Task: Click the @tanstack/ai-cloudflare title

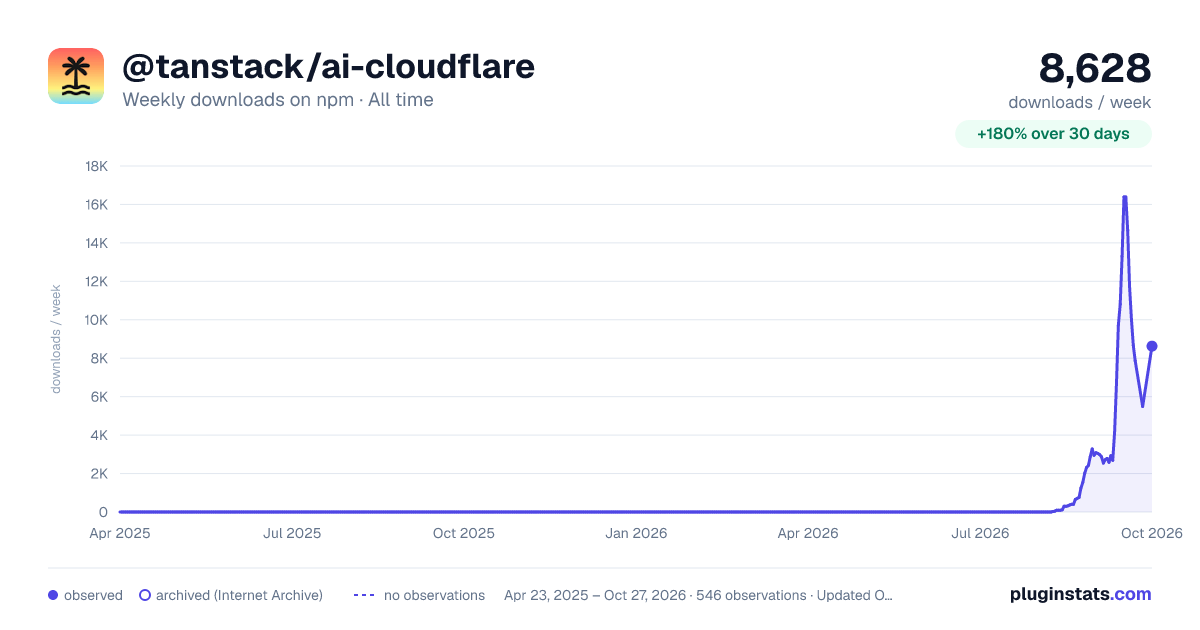Action: point(328,66)
